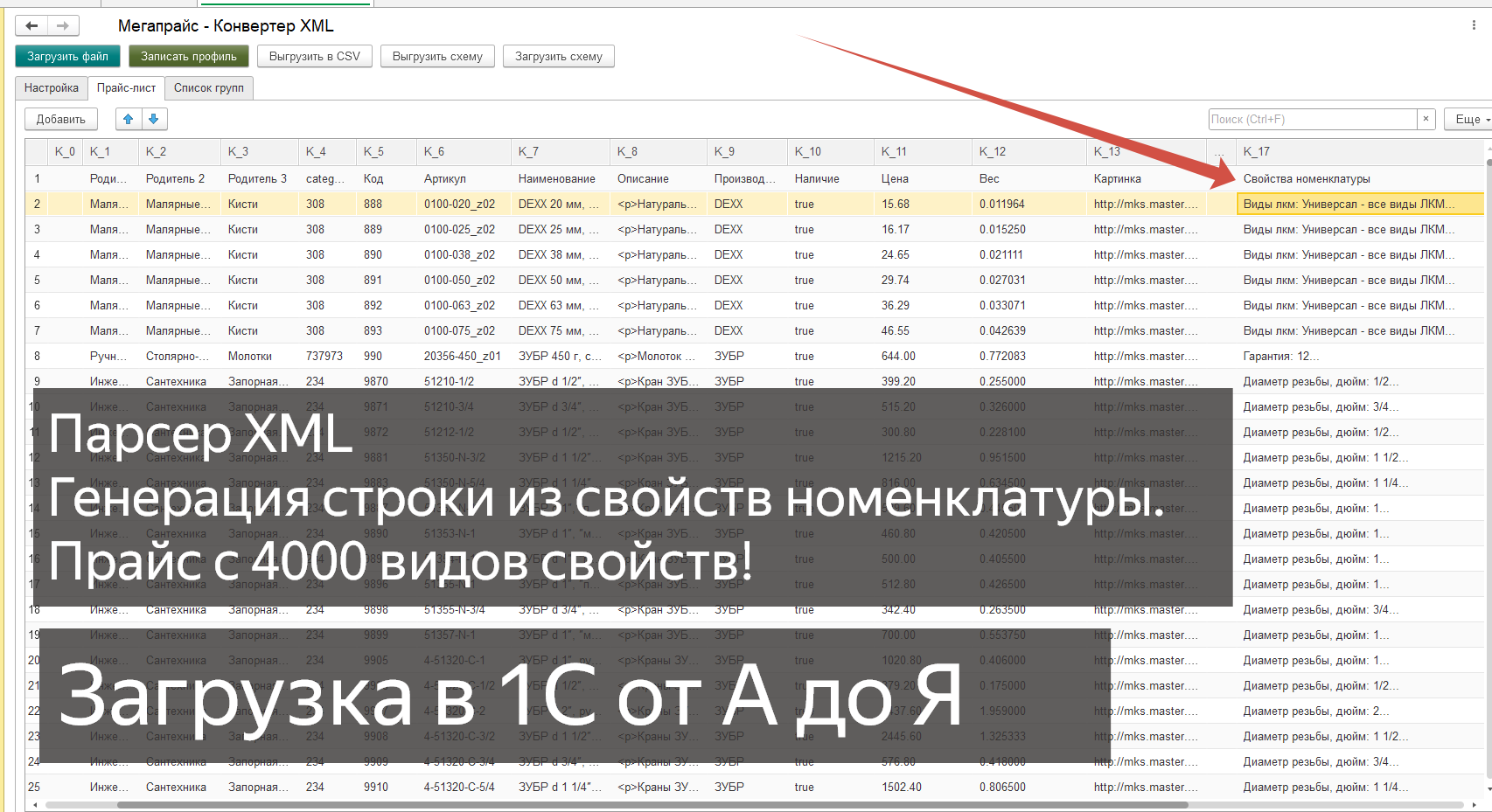
Task: Select the article cell 4-51320-C-5/4
Action: [x=465, y=787]
